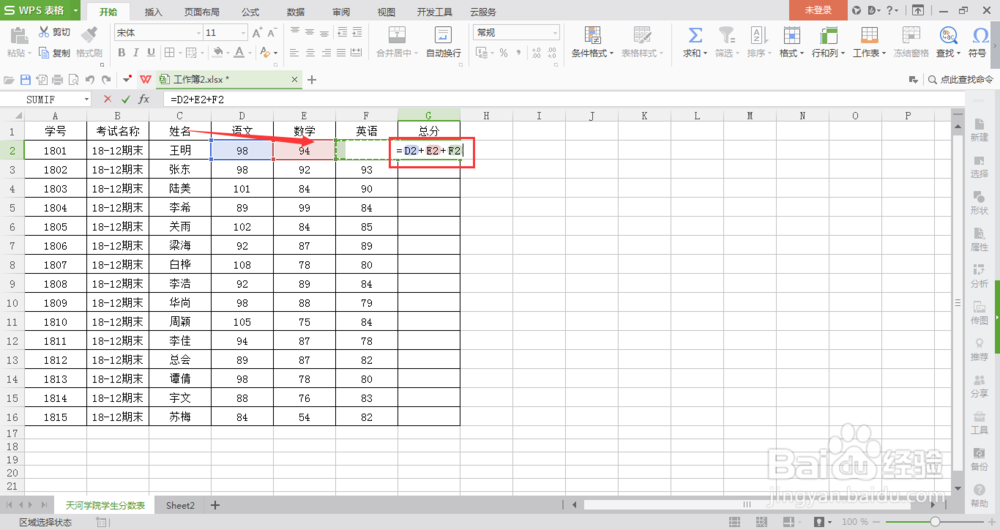This screenshot has width=1000, height=530.
Task: Expand the Name Box dropdown showing SUMIF
Action: pyautogui.click(x=87, y=99)
